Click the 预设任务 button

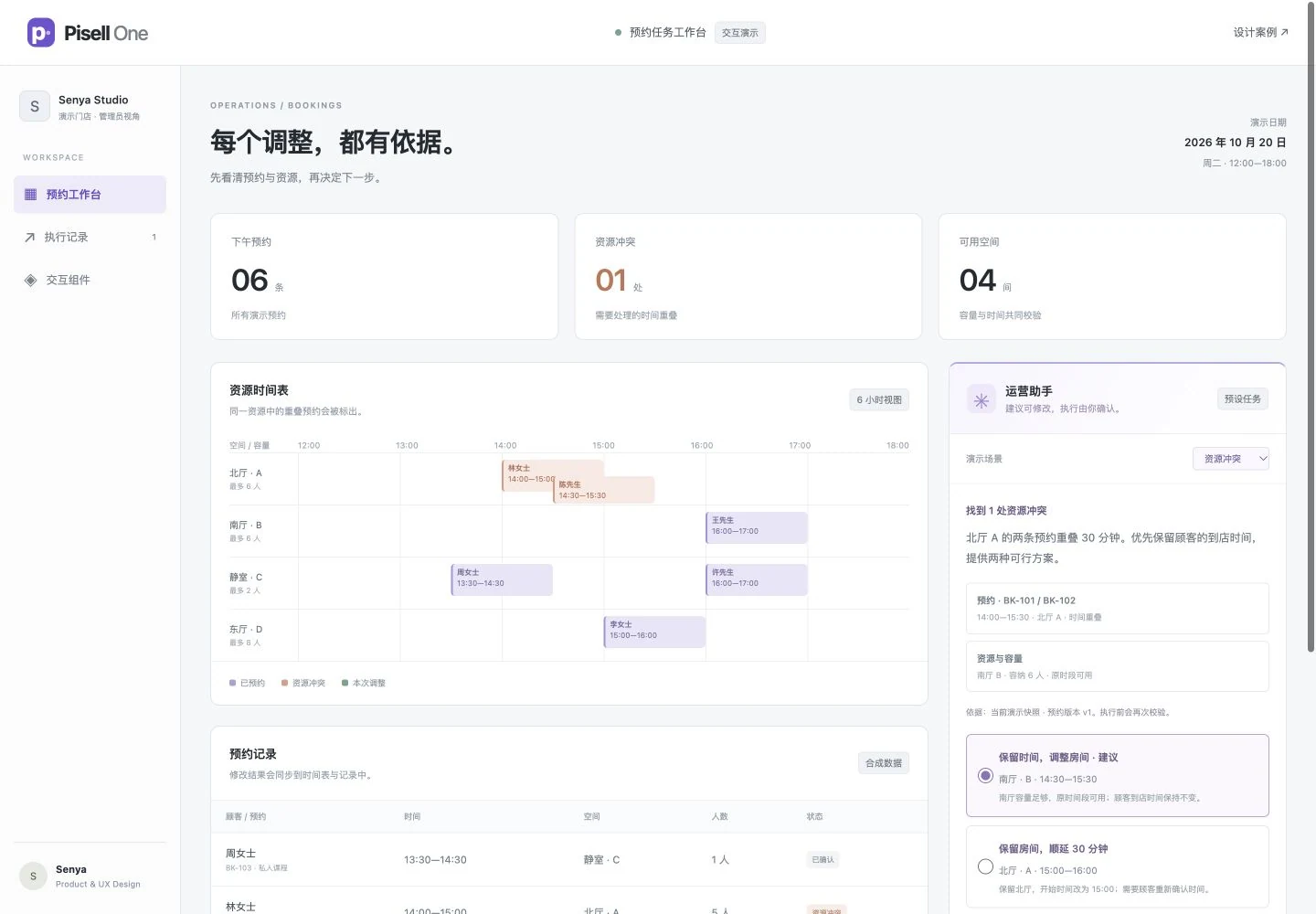click(x=1243, y=399)
